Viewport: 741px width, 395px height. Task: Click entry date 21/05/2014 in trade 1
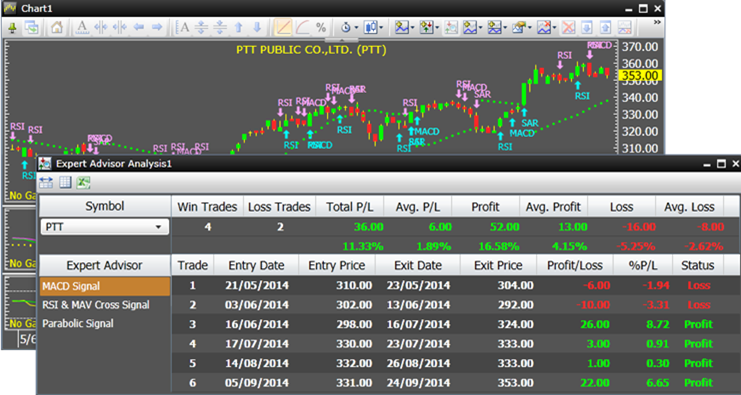click(257, 286)
